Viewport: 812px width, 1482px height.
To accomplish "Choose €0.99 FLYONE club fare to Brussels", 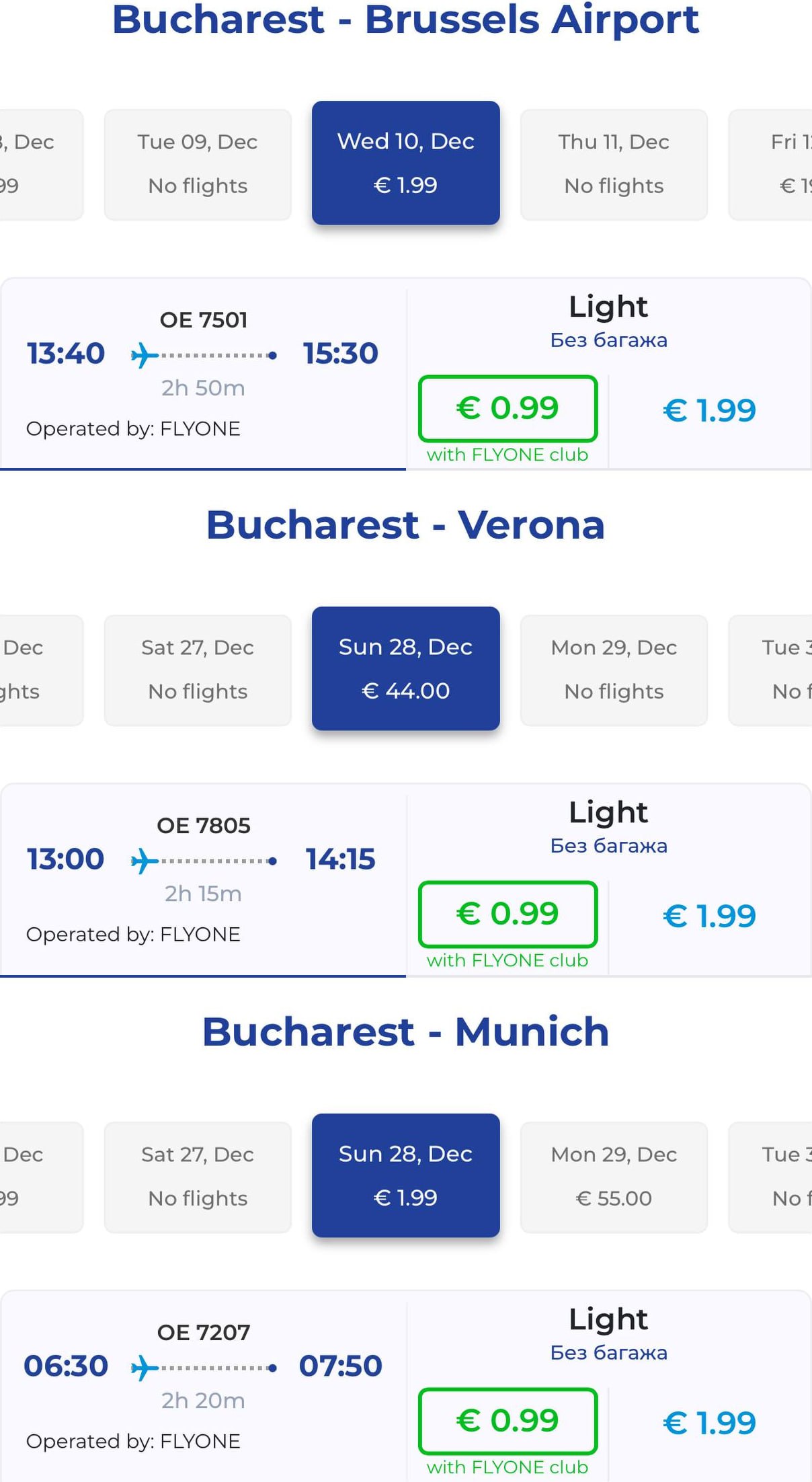I will click(x=507, y=408).
